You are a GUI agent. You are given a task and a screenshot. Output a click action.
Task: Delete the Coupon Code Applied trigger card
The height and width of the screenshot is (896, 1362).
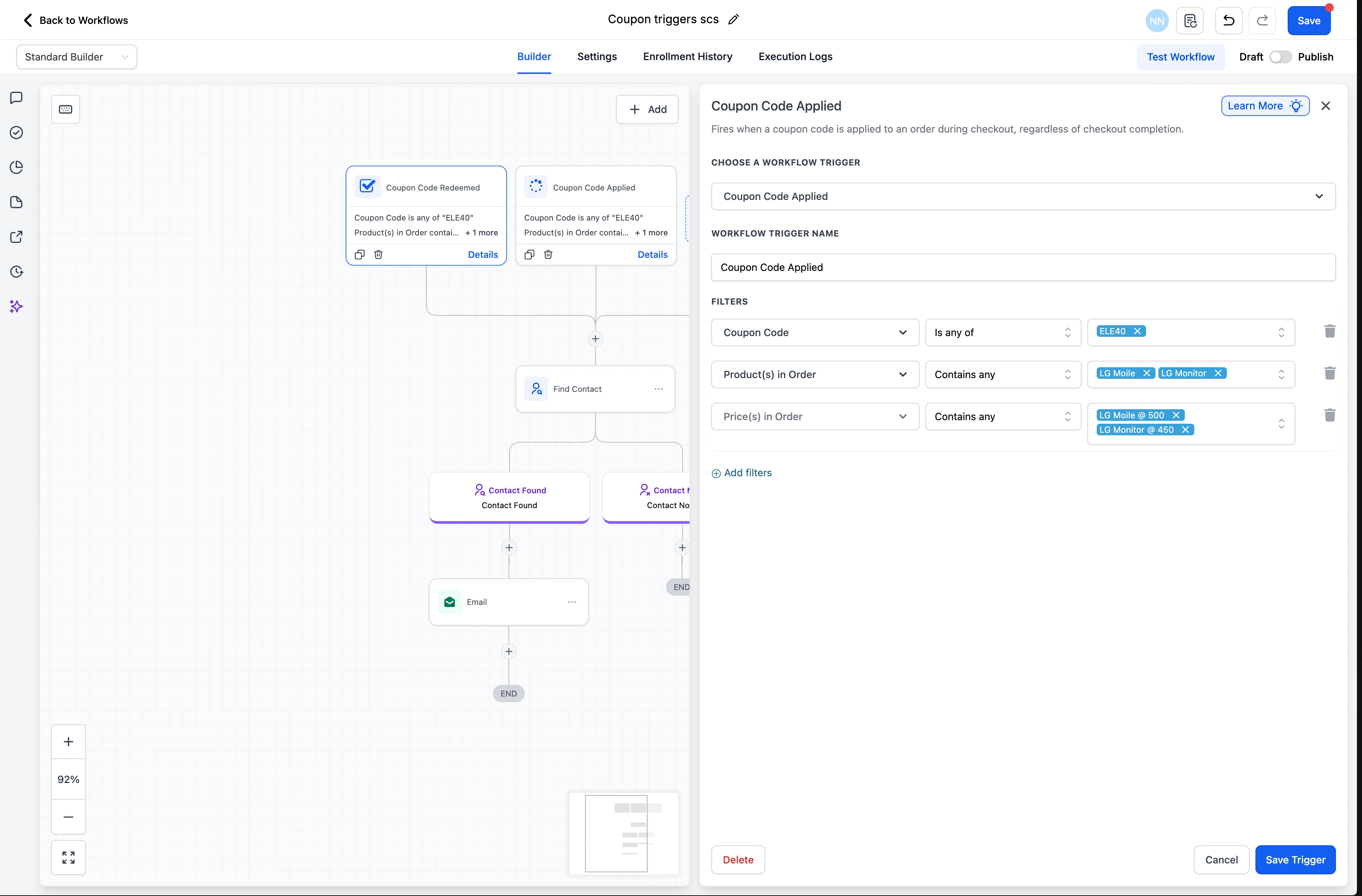coord(547,254)
